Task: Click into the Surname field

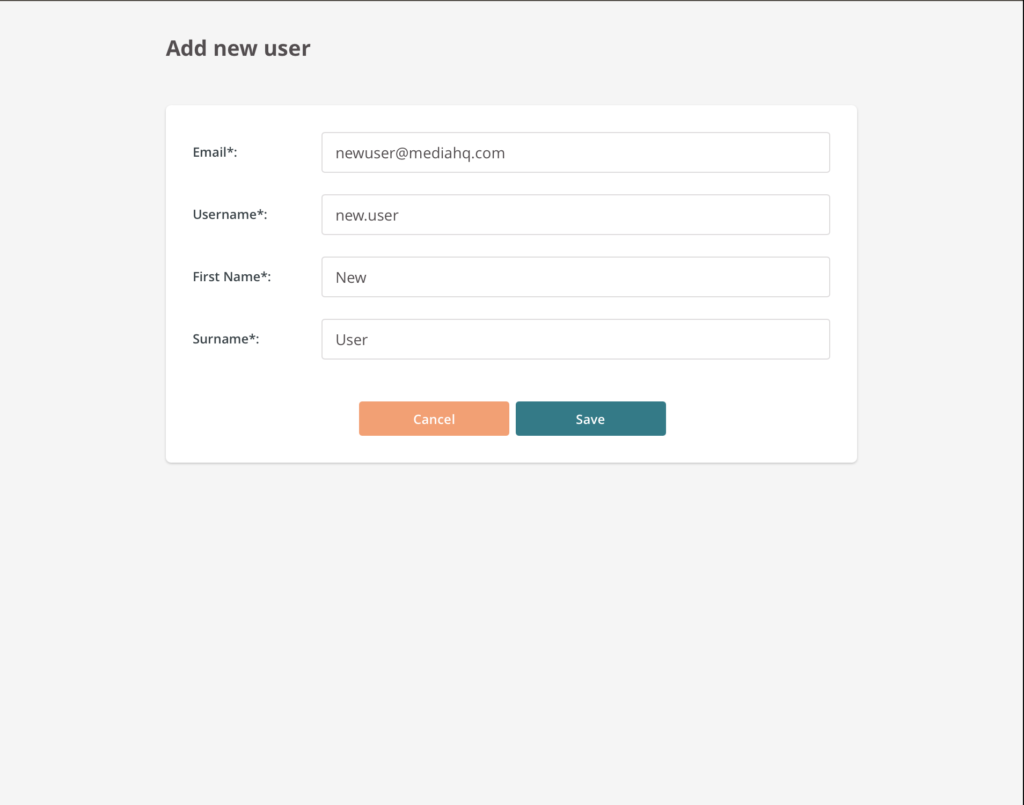Action: 575,339
